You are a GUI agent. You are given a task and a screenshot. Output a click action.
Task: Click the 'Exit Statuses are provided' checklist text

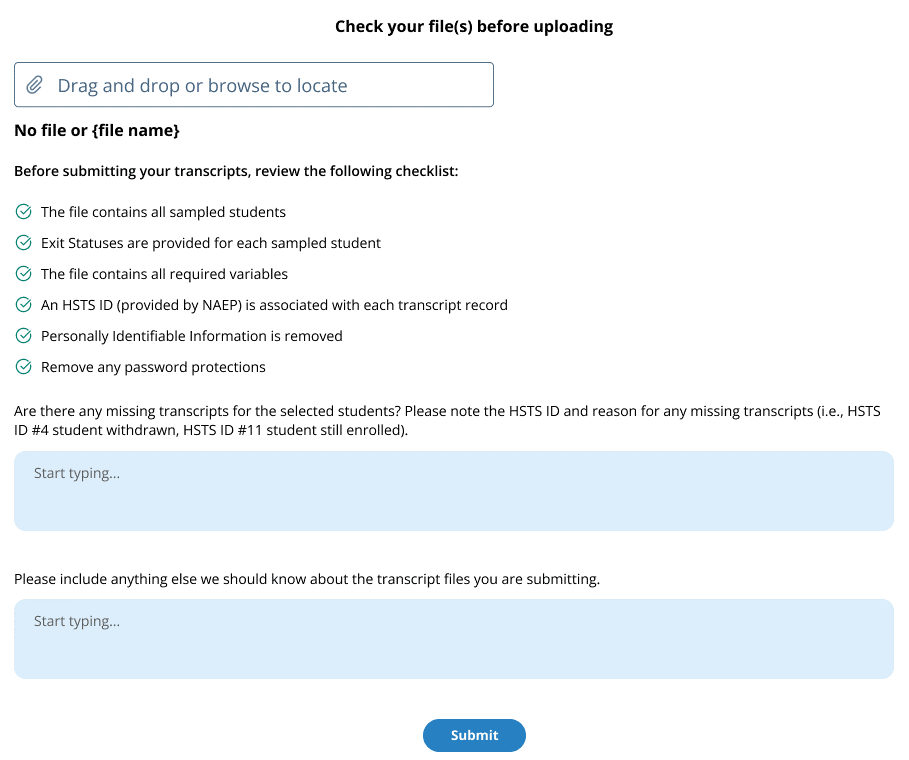click(210, 243)
